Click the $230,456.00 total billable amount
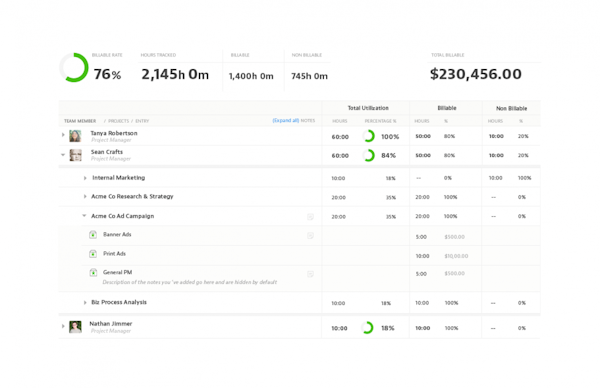600x388 pixels. point(476,74)
